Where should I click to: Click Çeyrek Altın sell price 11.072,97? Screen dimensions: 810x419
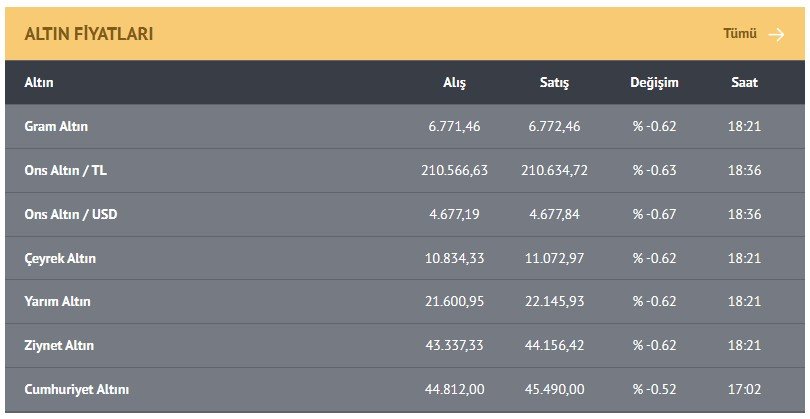coord(554,258)
